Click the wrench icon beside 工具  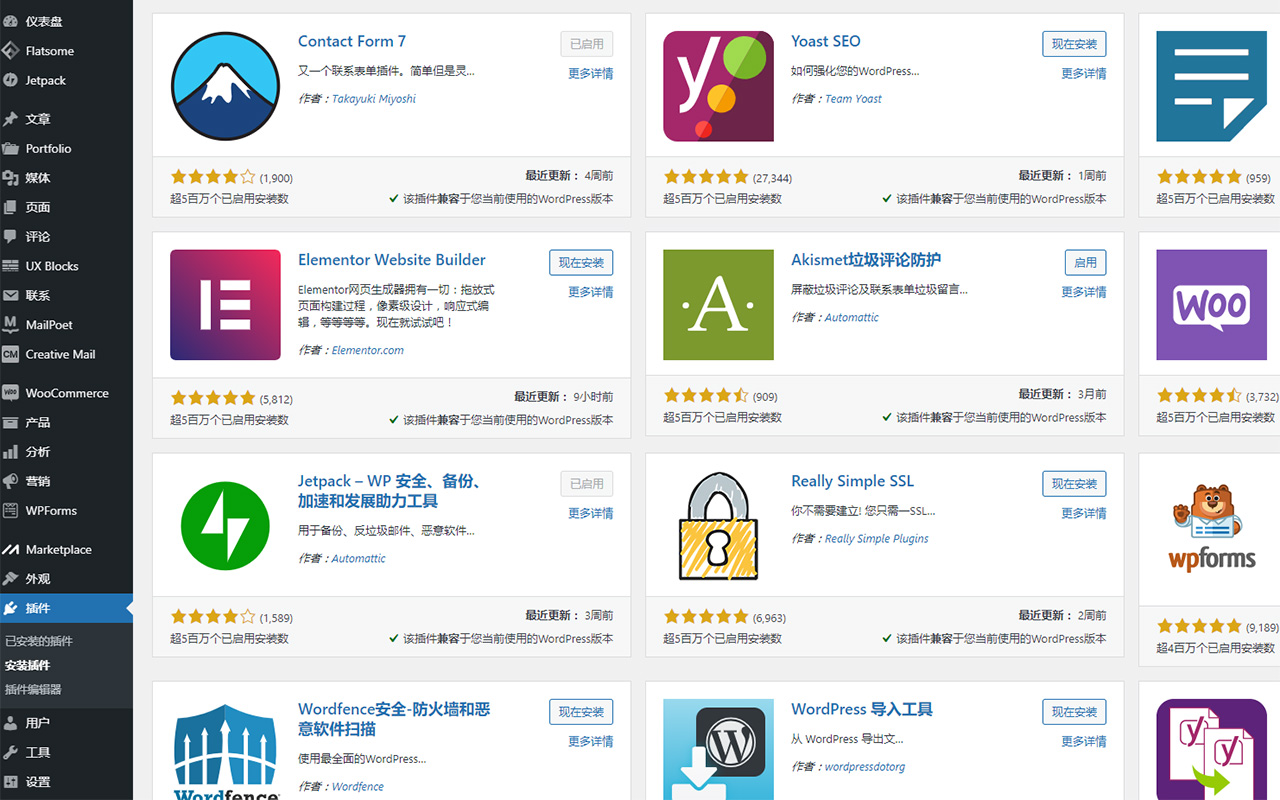click(x=10, y=752)
